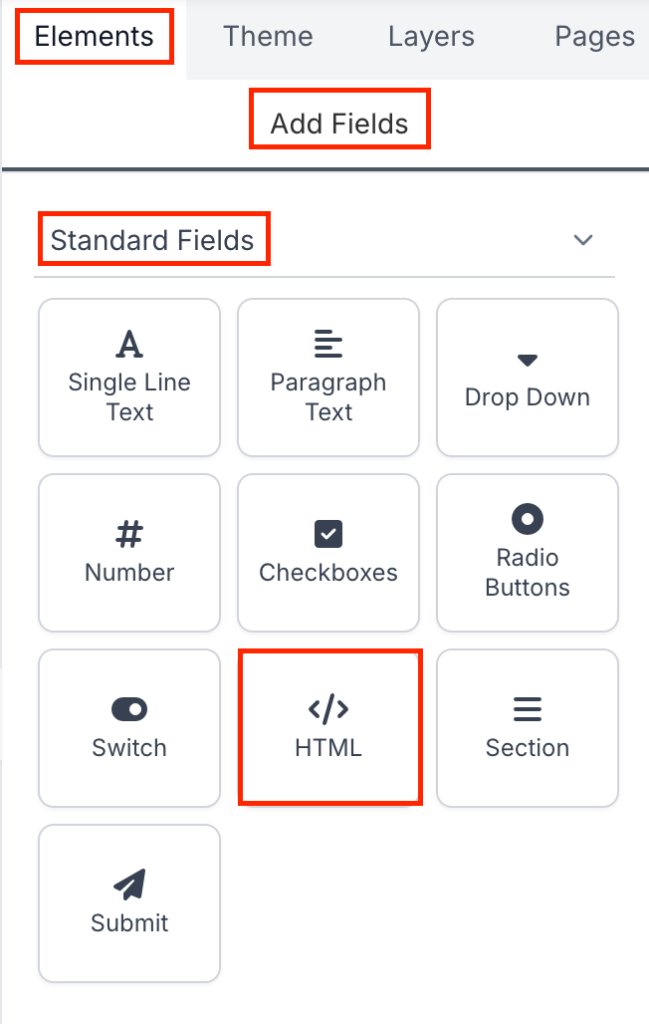Switch to the Elements tab
The image size is (649, 1024).
tap(94, 37)
